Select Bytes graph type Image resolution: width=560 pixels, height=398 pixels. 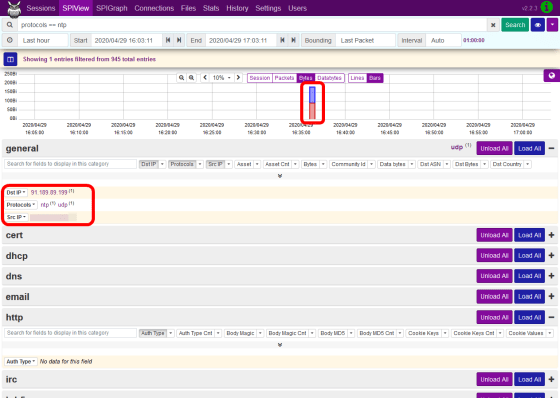(305, 78)
